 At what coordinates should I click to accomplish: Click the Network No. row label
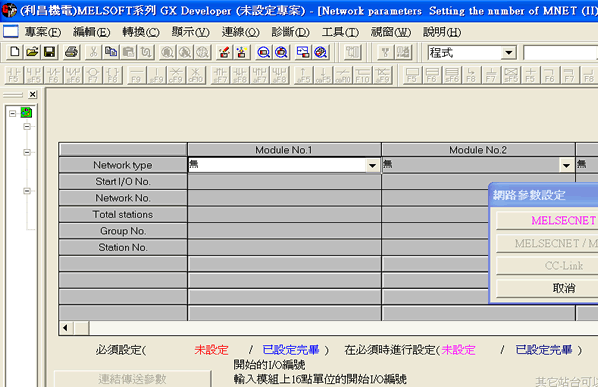123,198
